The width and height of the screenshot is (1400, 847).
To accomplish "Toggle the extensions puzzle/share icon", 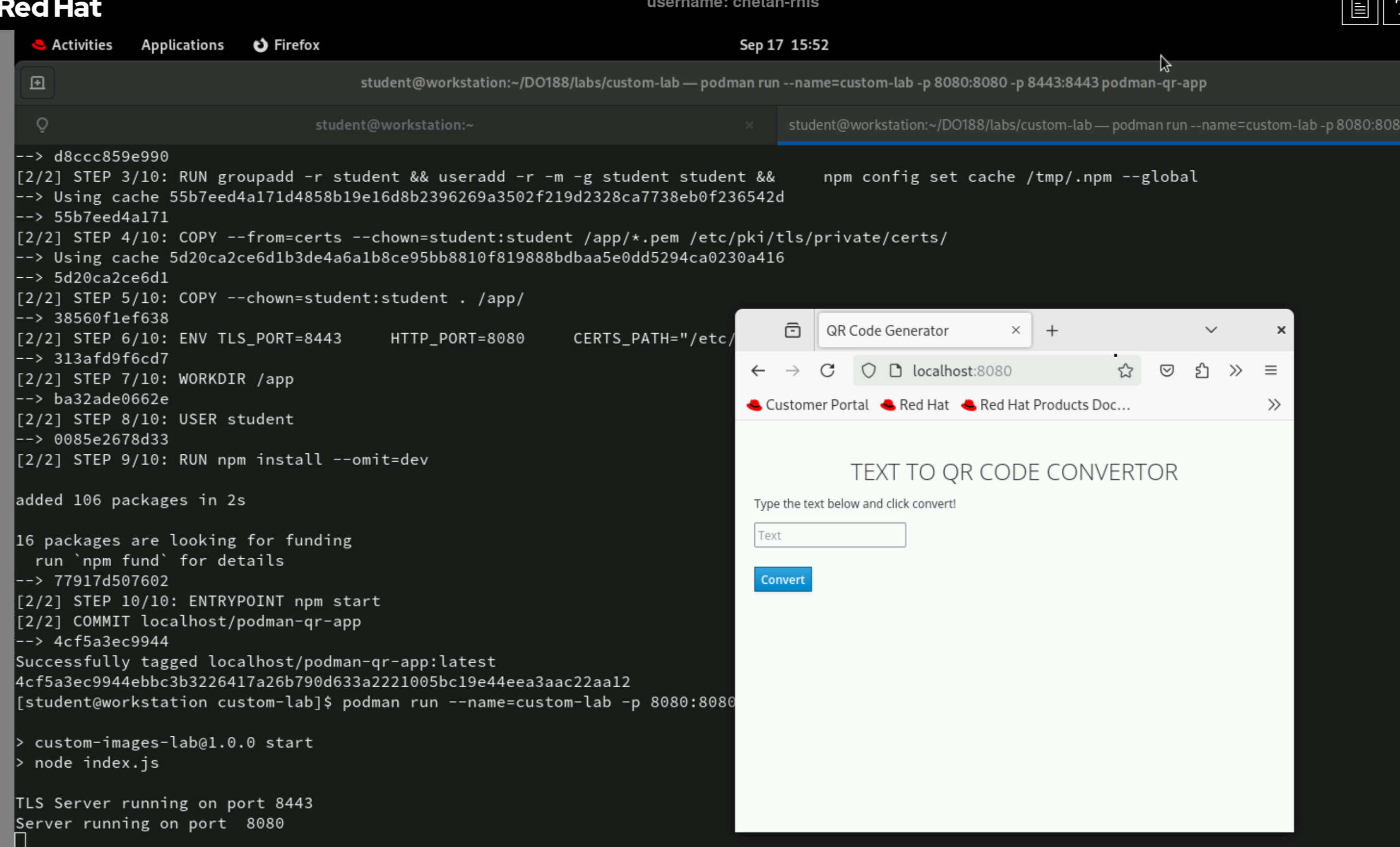I will (x=1202, y=371).
